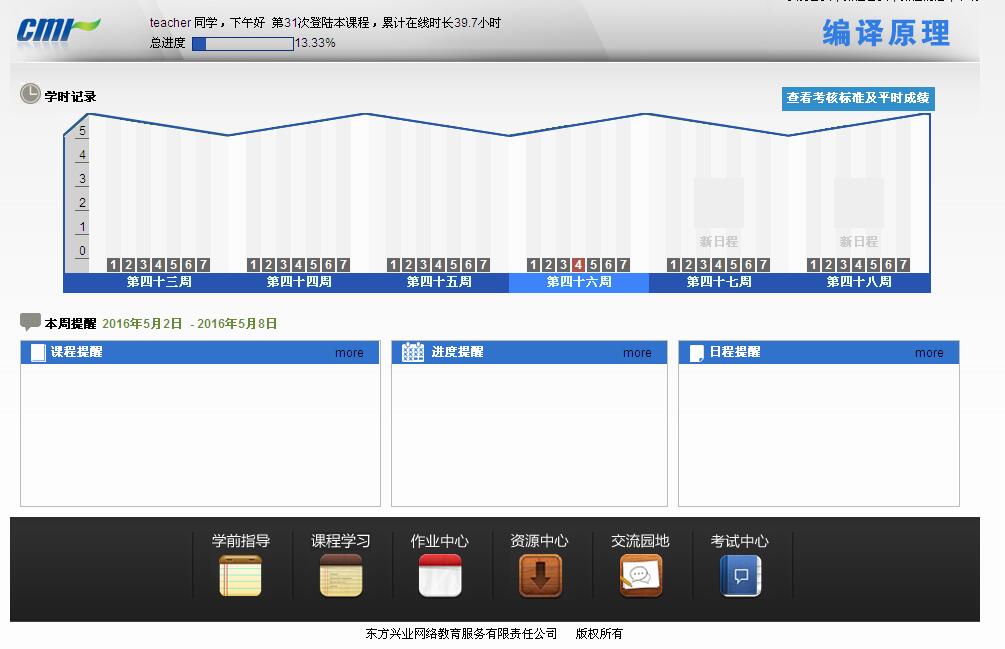Open the 资源中心 download icon
1005x649 pixels.
[x=540, y=576]
